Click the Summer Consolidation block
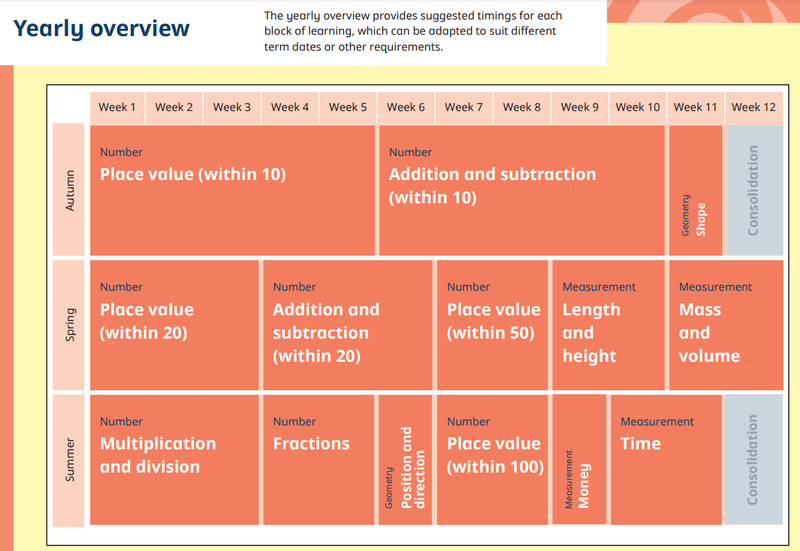Viewport: 800px width, 551px height. (754, 459)
